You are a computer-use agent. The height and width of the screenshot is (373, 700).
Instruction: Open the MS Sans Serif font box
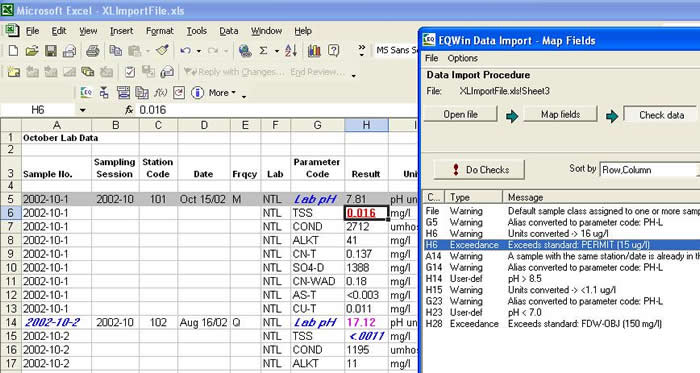point(396,50)
